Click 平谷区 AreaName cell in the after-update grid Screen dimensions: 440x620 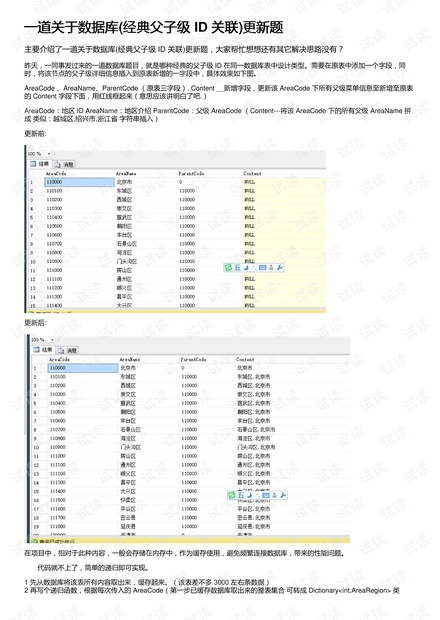tap(128, 509)
